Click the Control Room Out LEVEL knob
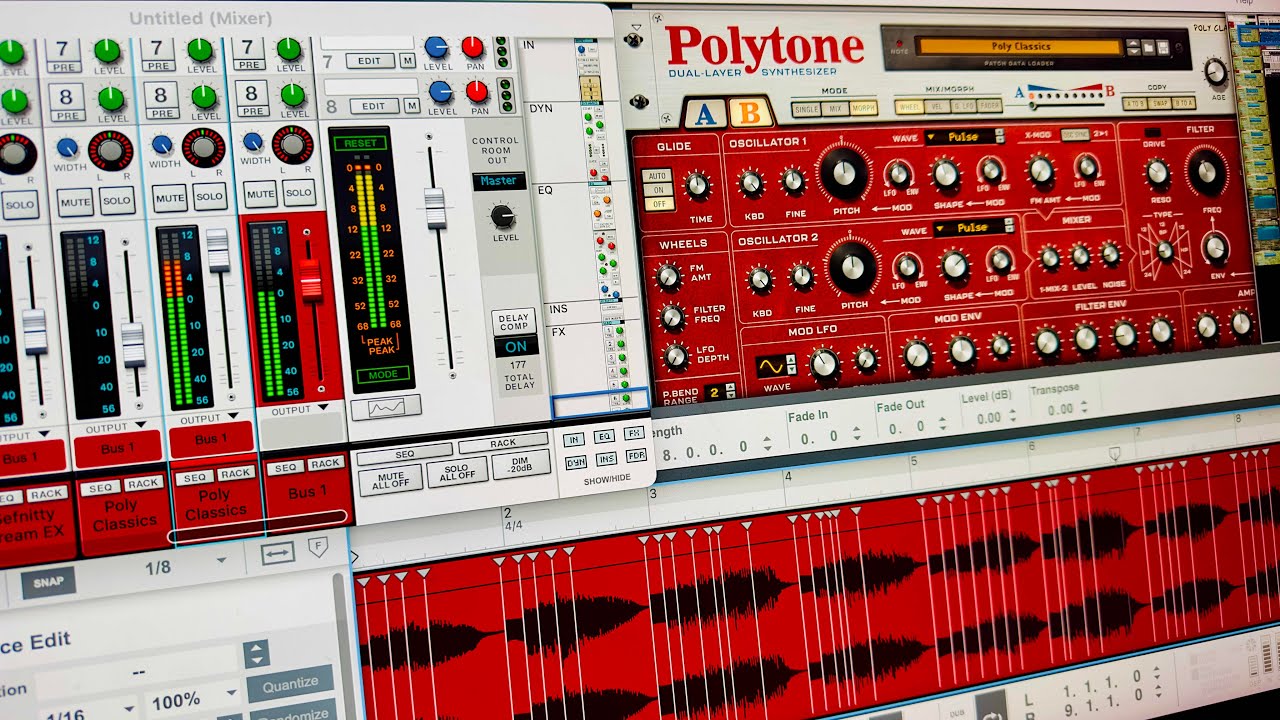 coord(502,215)
